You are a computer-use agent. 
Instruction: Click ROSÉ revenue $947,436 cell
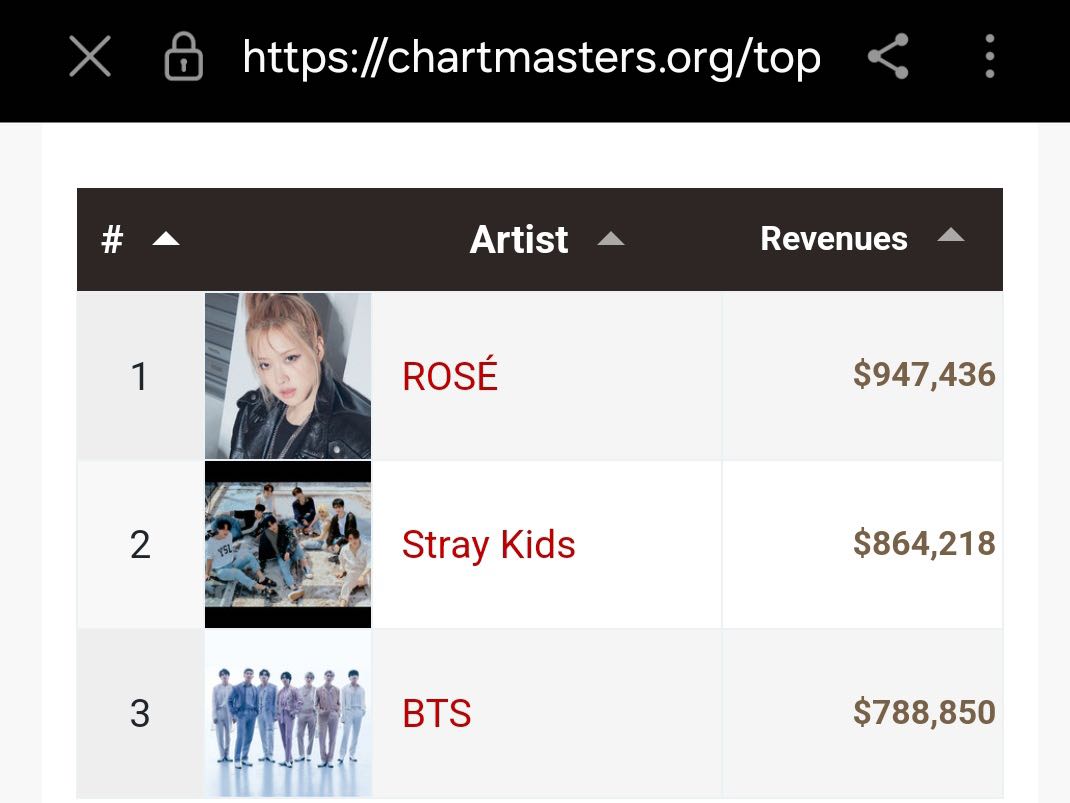tap(863, 376)
